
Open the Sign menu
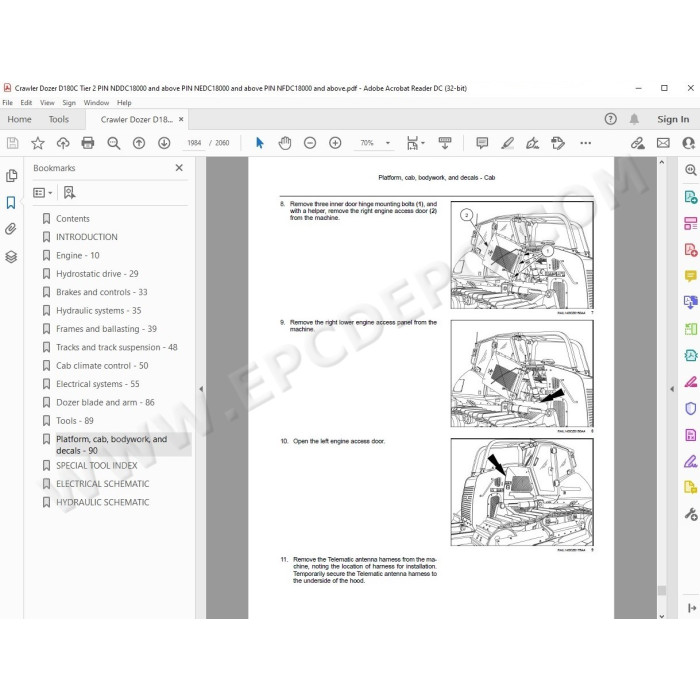point(69,103)
